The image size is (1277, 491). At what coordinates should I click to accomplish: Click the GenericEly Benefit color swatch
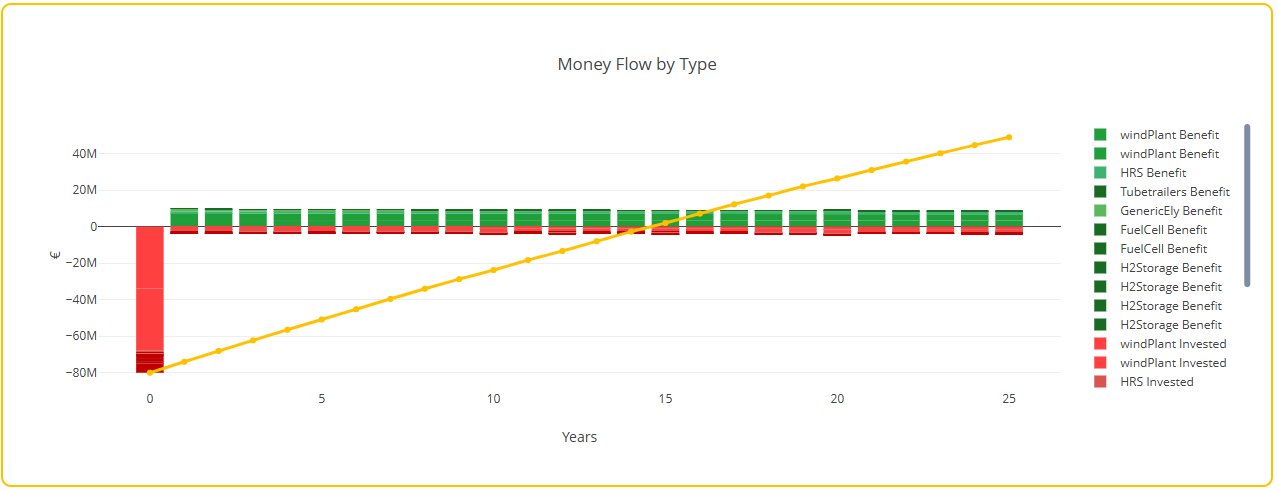pos(1100,211)
